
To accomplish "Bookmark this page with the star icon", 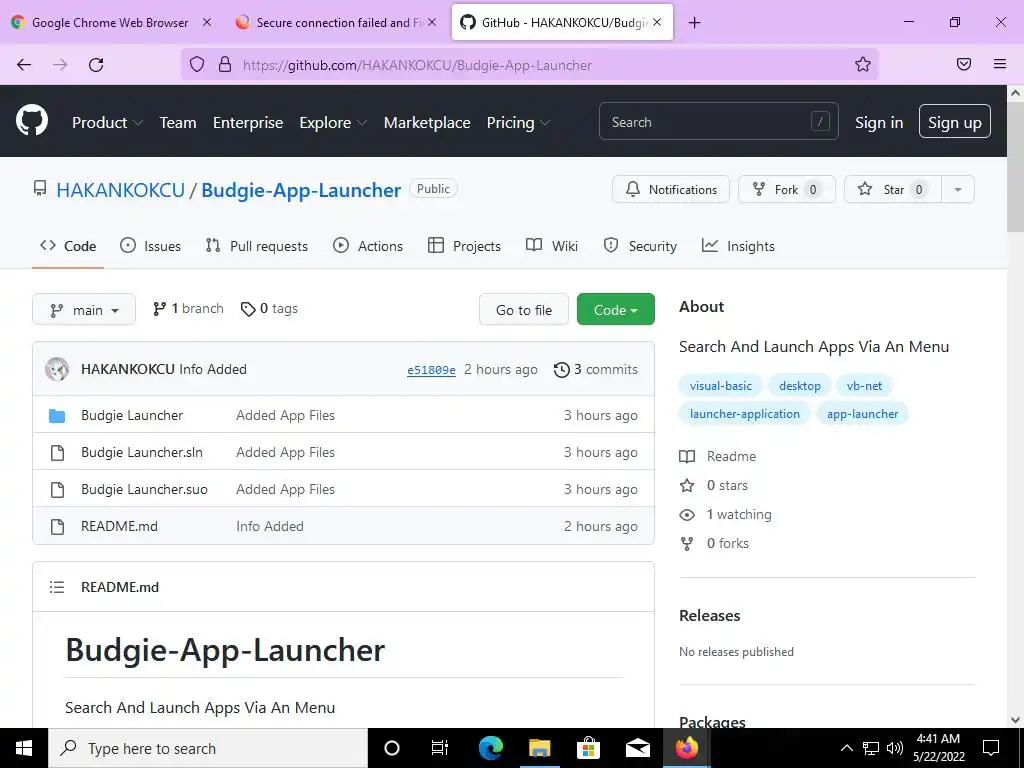I will coord(863,64).
